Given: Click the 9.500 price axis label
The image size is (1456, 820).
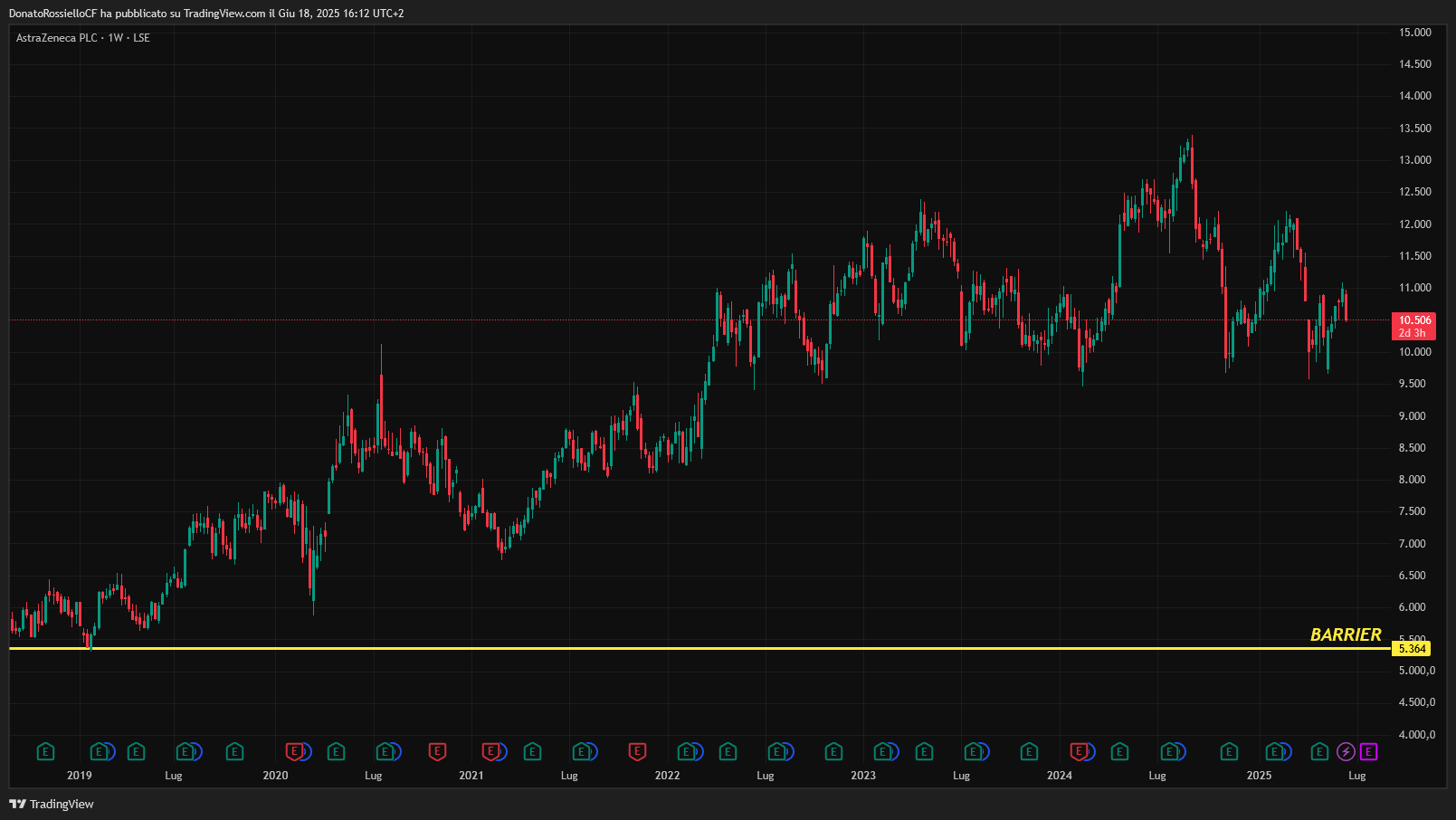Looking at the screenshot, I should tap(1413, 384).
